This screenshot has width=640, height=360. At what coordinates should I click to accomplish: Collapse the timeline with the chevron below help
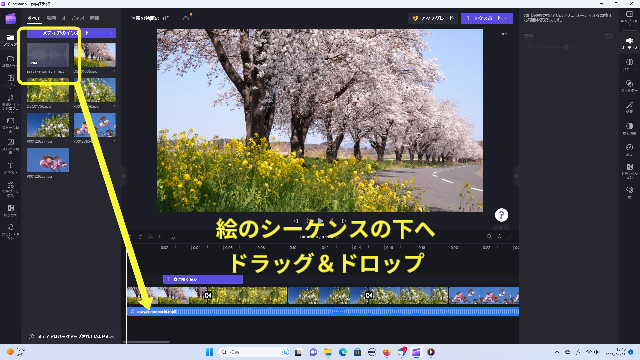[x=501, y=227]
